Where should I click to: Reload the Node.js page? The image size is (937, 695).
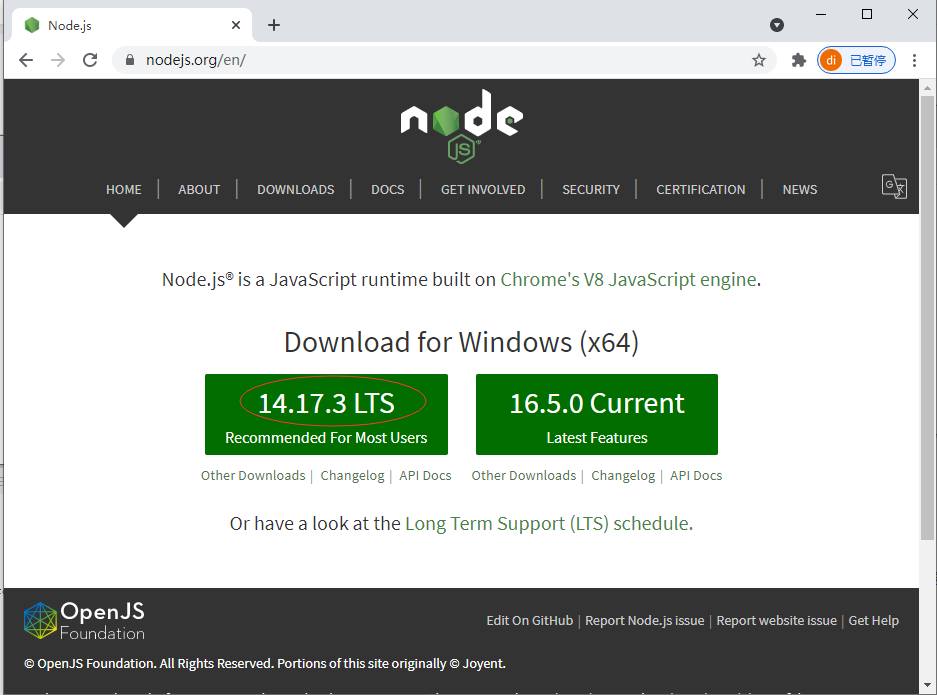[x=90, y=60]
